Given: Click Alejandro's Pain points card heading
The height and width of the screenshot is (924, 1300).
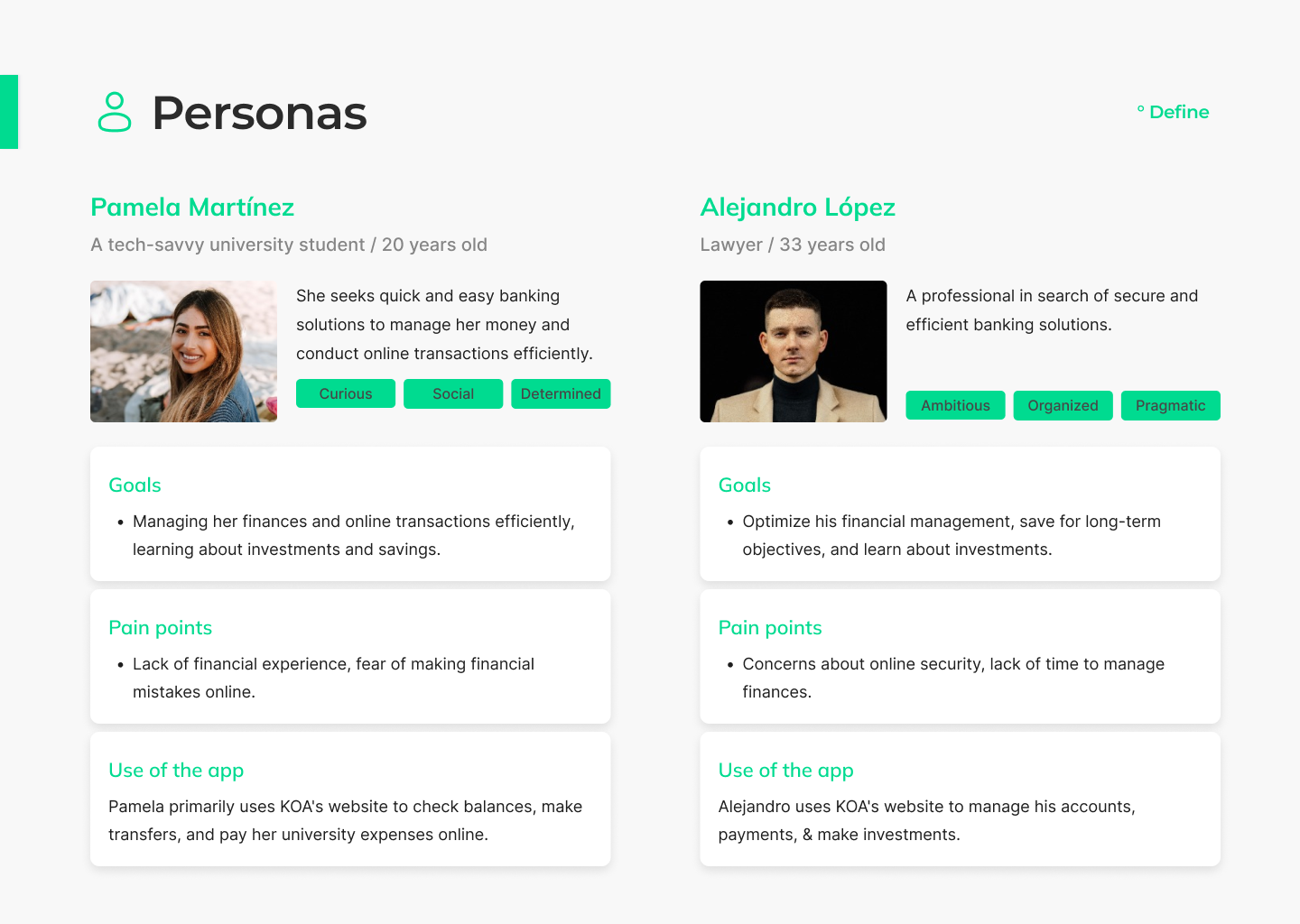Looking at the screenshot, I should tap(770, 628).
